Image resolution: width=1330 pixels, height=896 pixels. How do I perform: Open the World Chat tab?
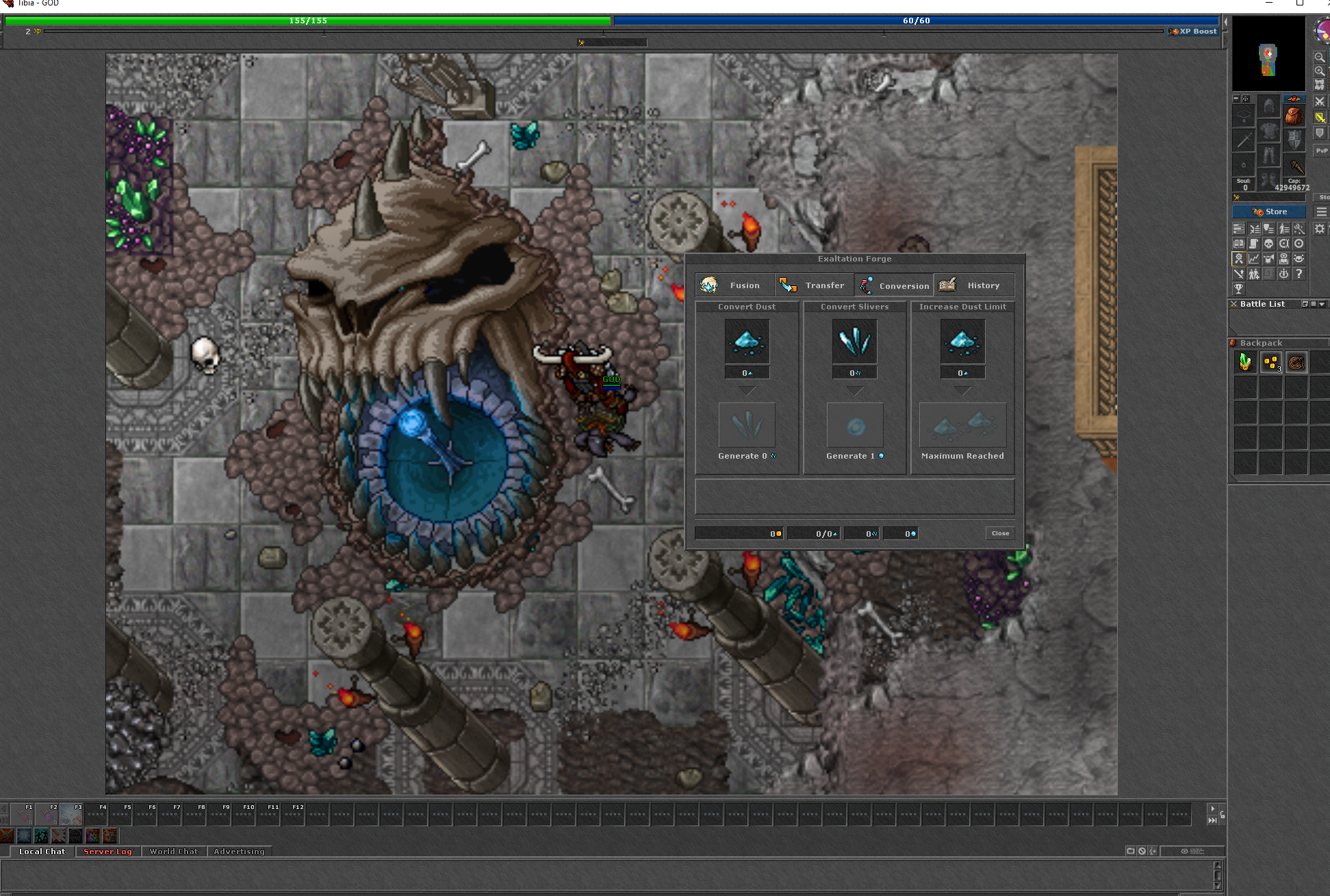tap(174, 852)
